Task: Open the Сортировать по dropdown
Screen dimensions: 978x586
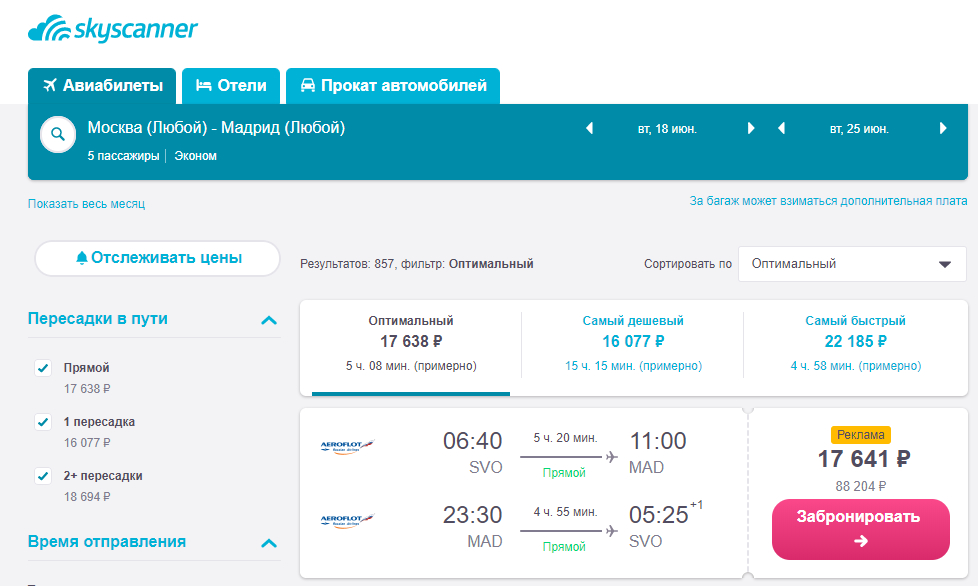Action: (x=852, y=264)
